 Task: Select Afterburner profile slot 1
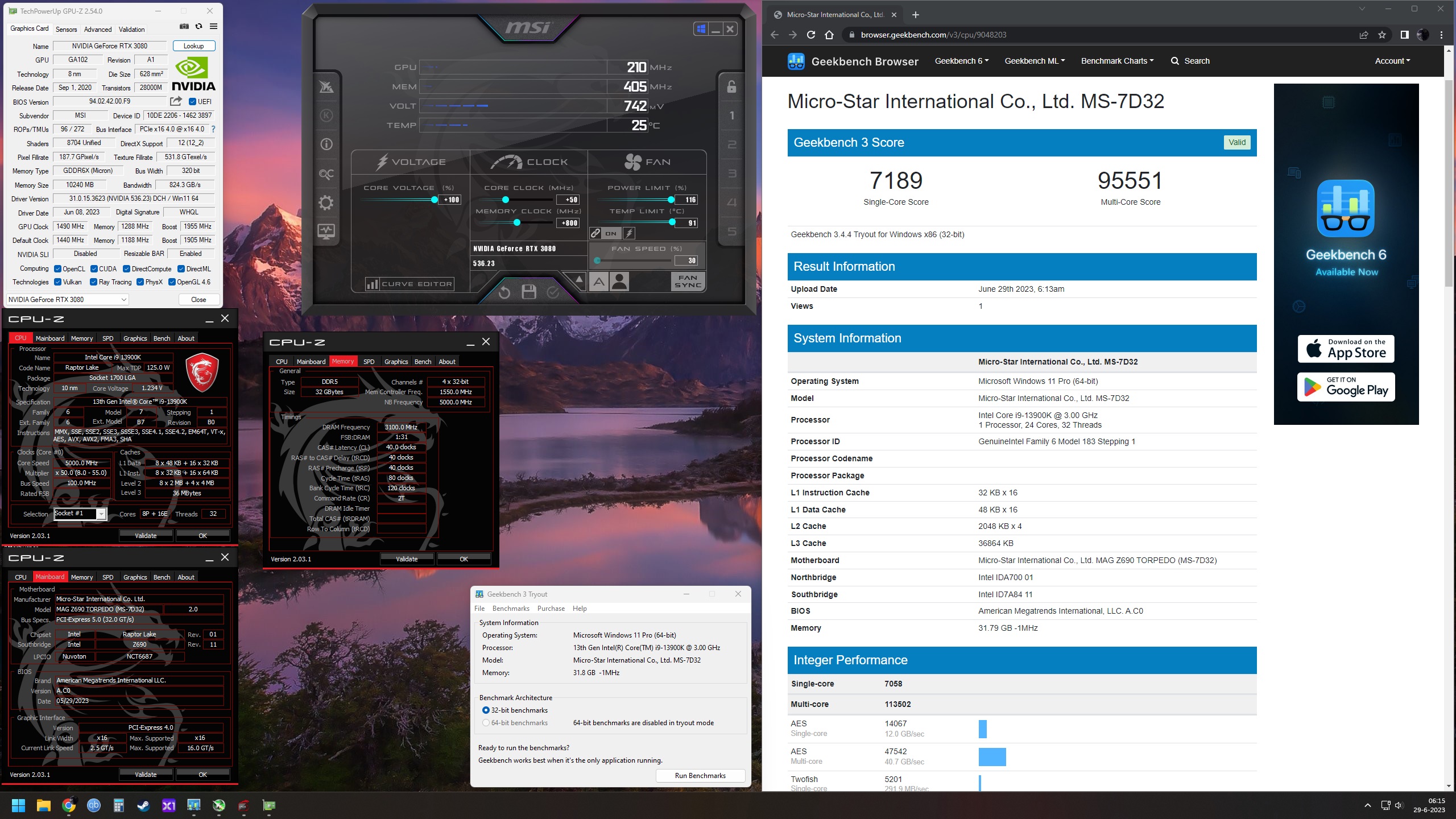[x=731, y=115]
